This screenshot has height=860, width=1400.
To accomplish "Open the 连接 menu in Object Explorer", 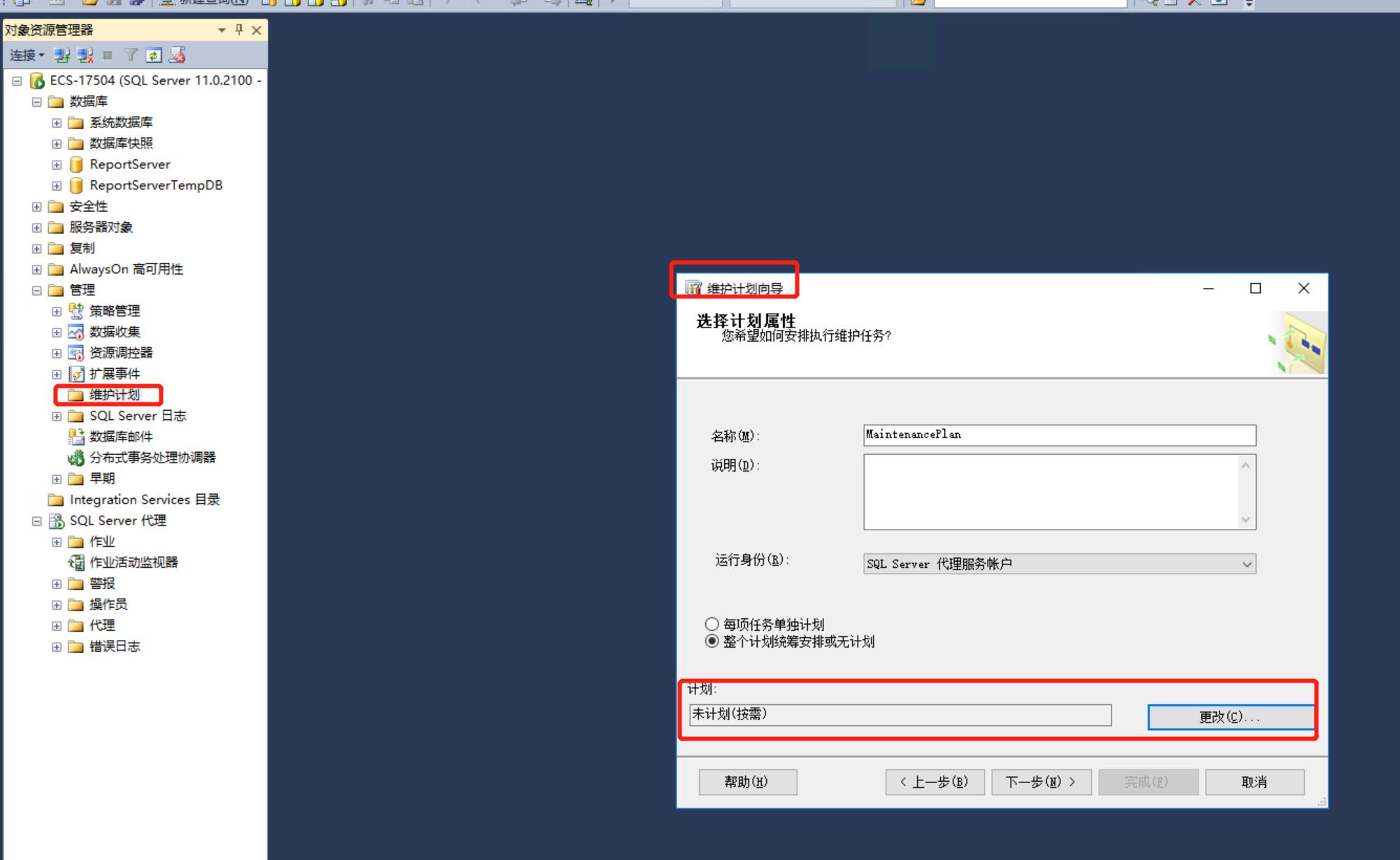I will coord(24,55).
